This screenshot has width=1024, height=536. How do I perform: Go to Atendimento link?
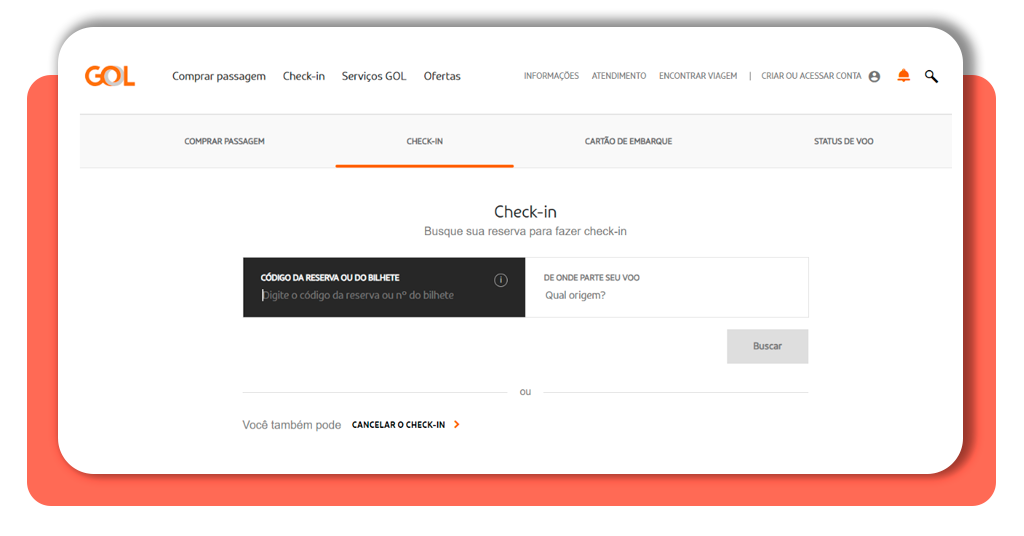coord(618,76)
